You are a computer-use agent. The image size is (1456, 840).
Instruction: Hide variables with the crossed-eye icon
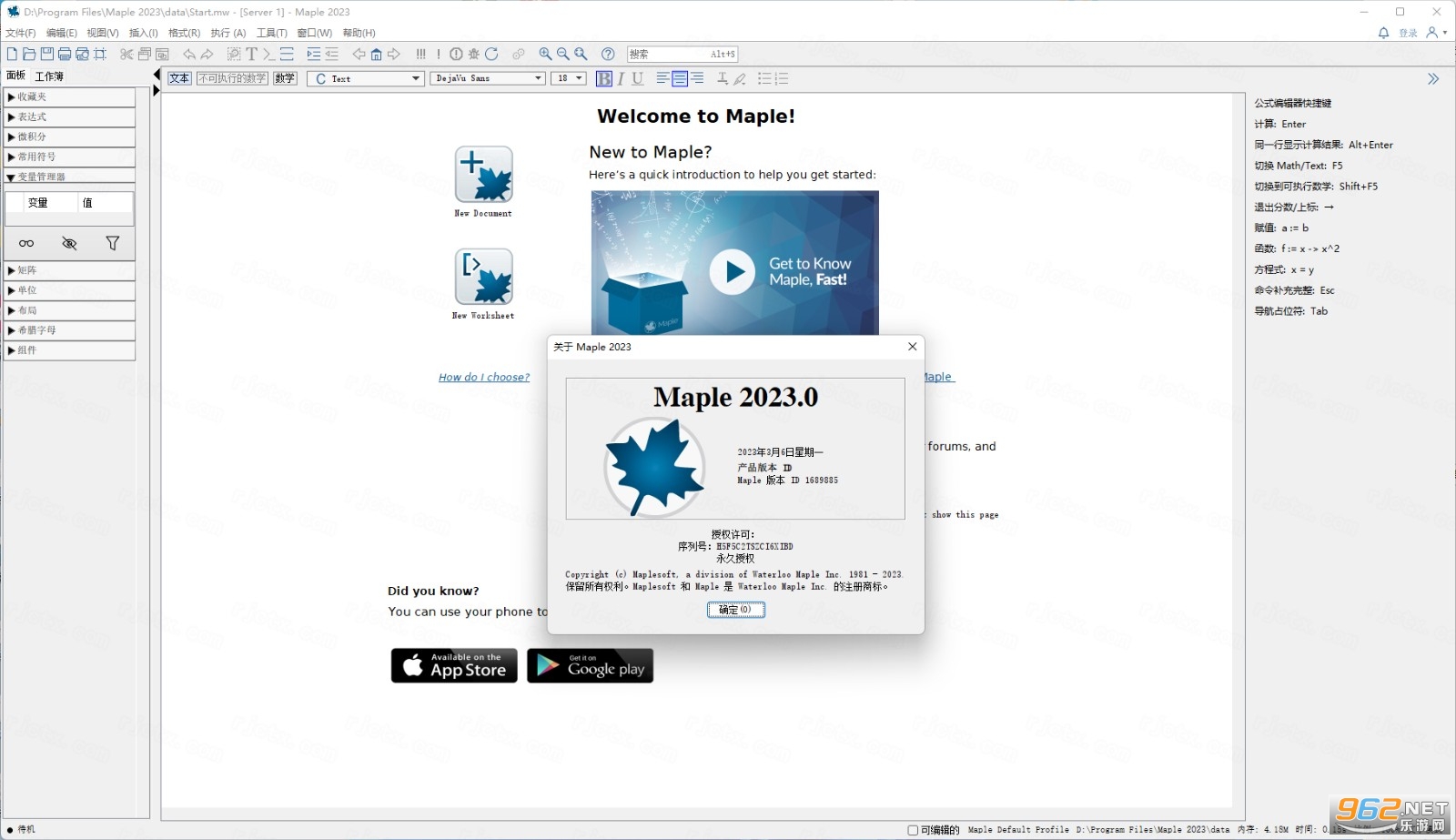69,243
